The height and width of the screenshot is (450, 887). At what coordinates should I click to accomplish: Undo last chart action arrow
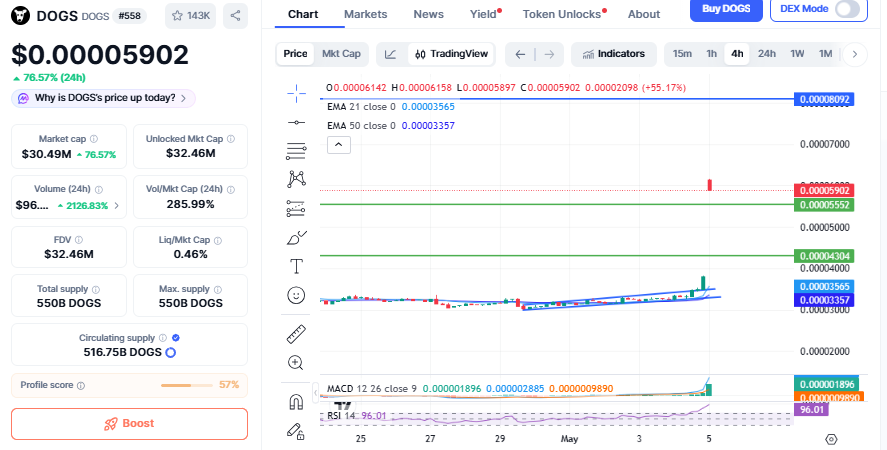tap(520, 54)
